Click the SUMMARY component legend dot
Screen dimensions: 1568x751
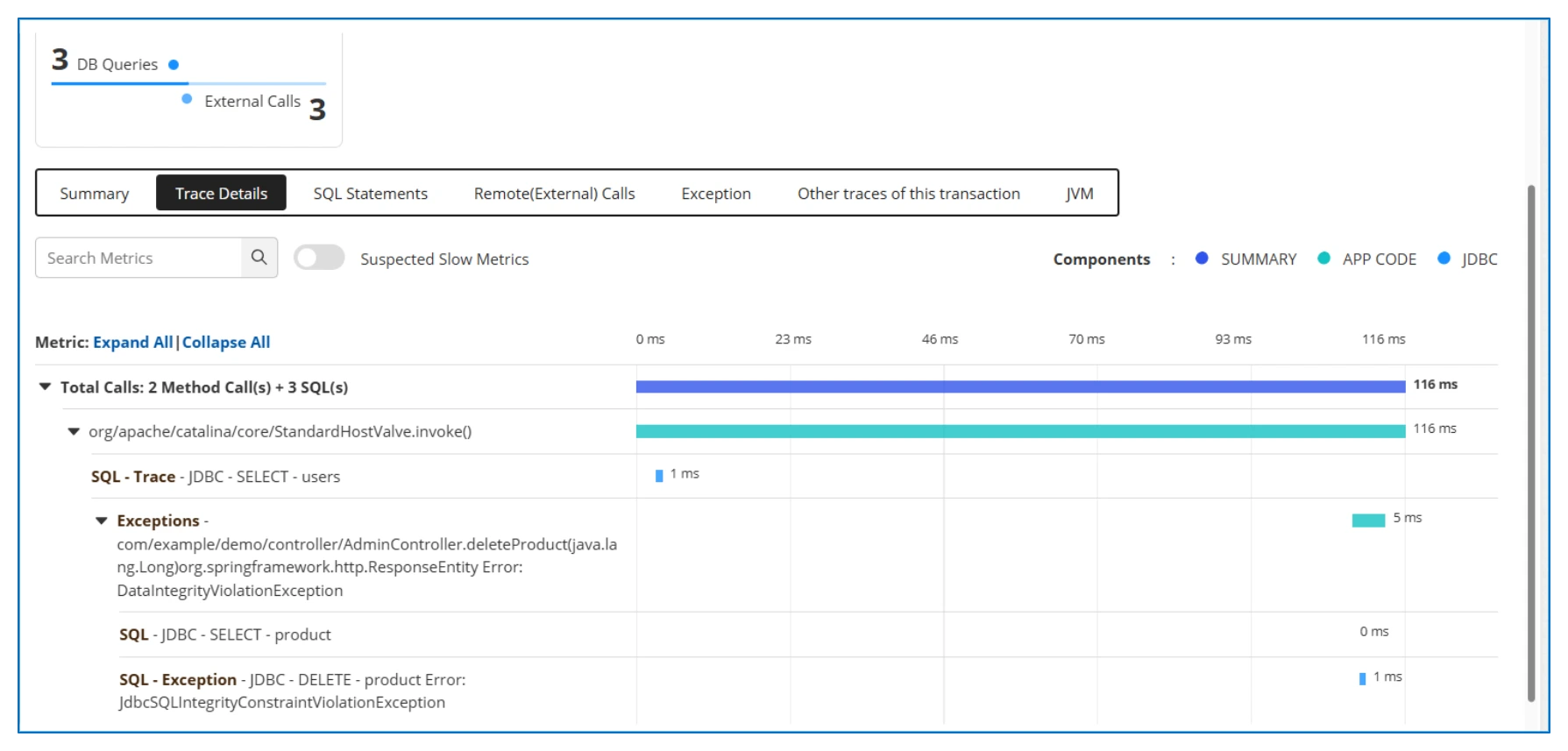point(1202,259)
